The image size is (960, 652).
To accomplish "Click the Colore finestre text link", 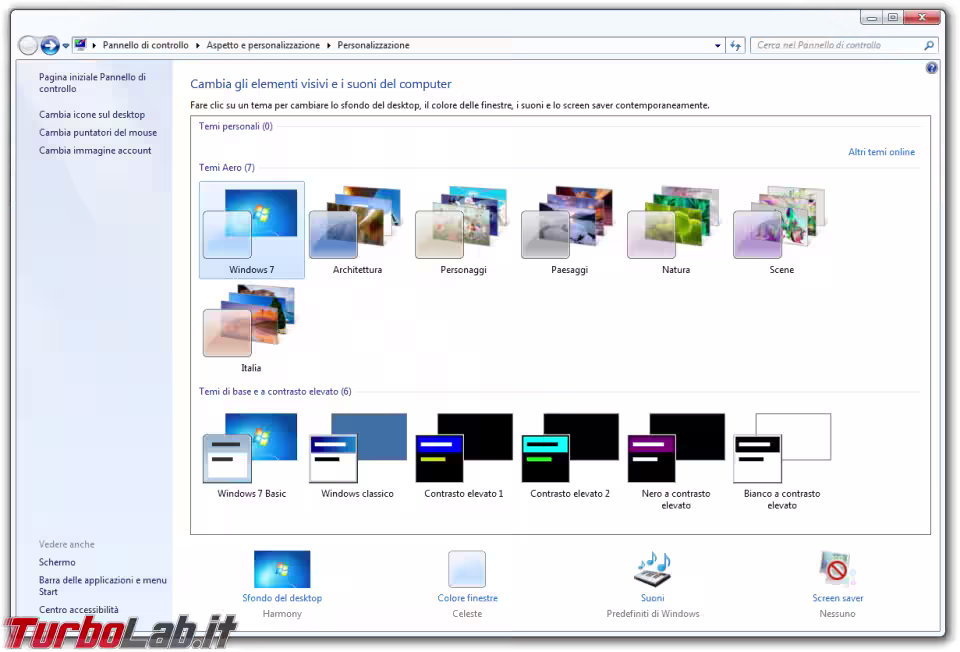I will 467,598.
